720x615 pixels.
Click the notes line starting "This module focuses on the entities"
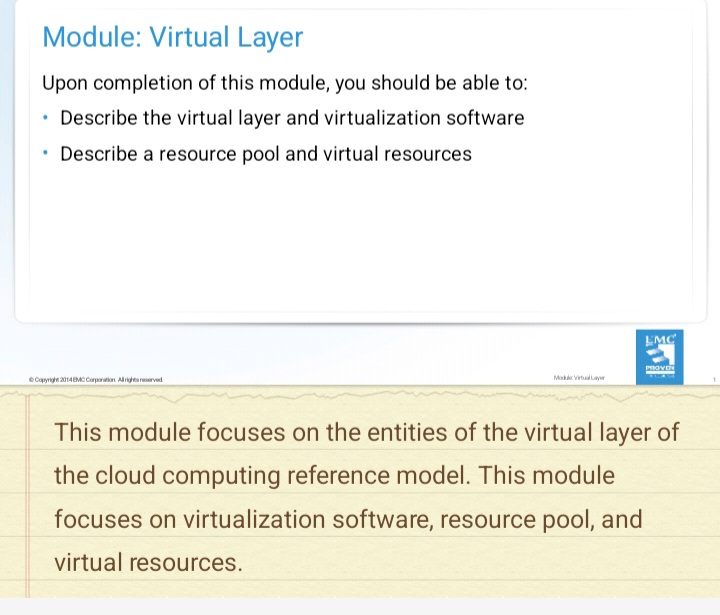click(x=366, y=432)
